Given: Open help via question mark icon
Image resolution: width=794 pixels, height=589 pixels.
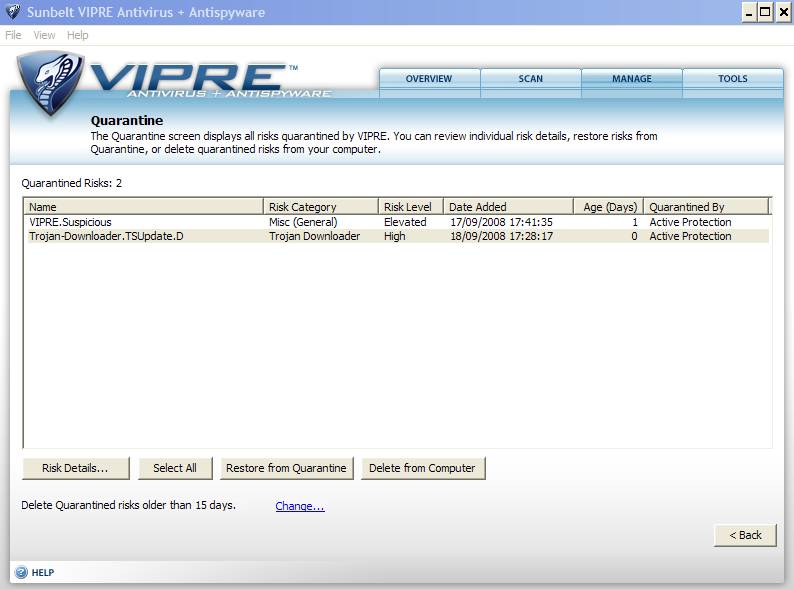Looking at the screenshot, I should pos(21,572).
